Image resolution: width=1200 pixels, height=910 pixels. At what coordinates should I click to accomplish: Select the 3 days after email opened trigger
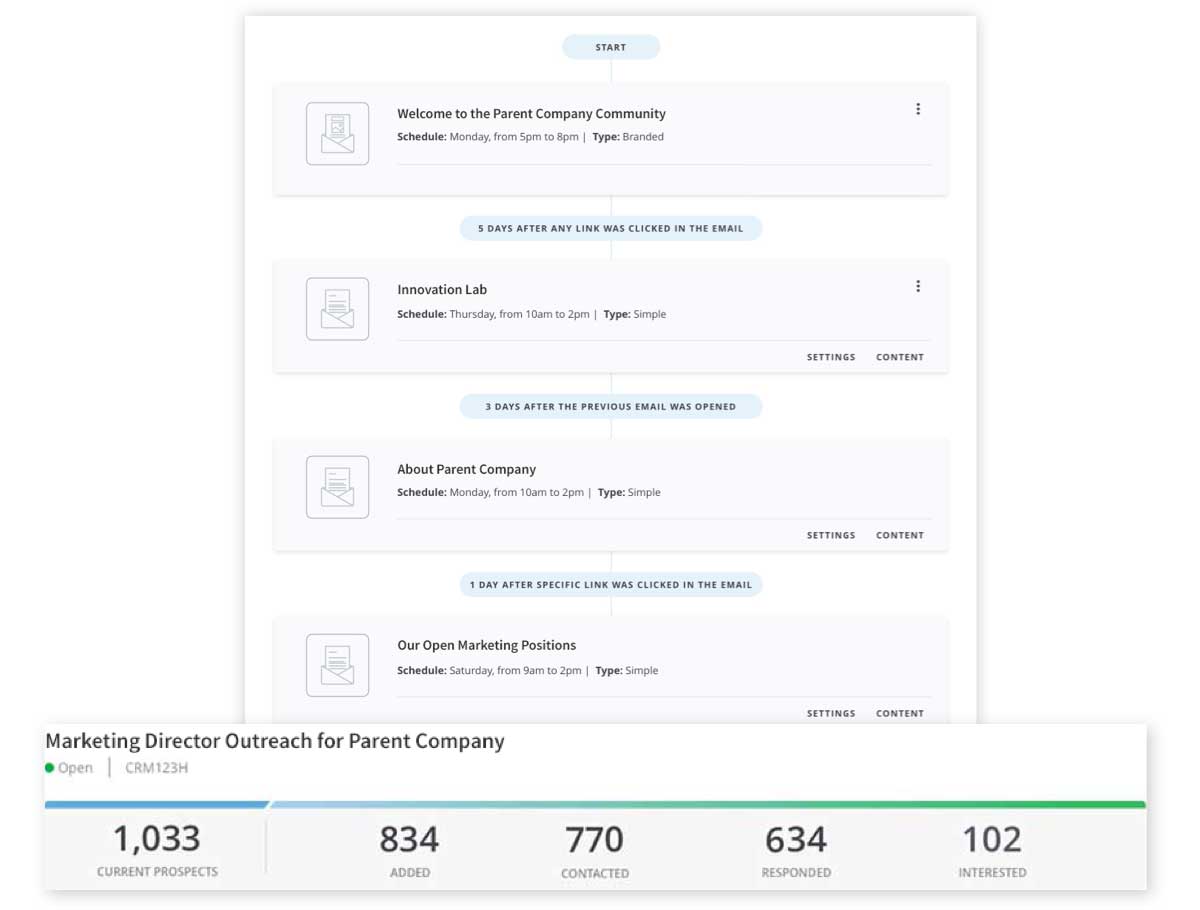[610, 407]
